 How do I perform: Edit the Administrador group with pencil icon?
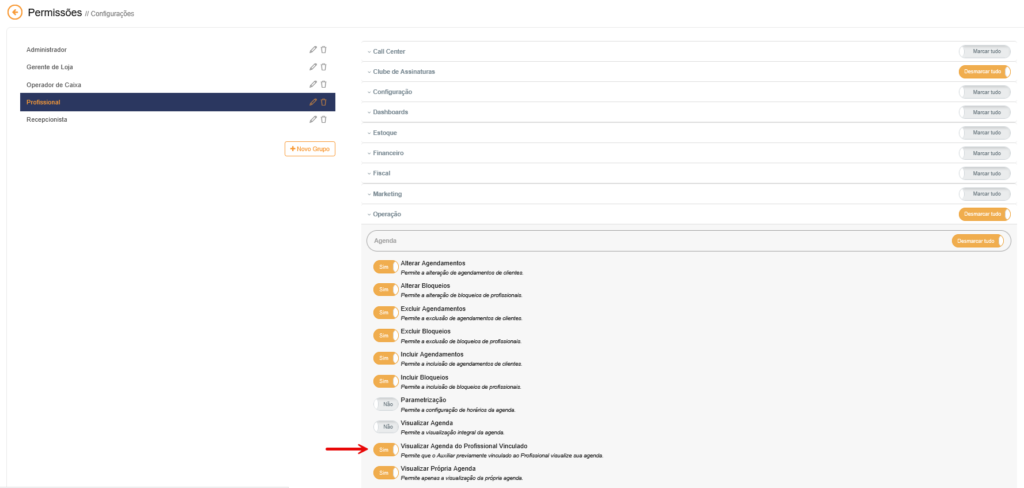[313, 49]
